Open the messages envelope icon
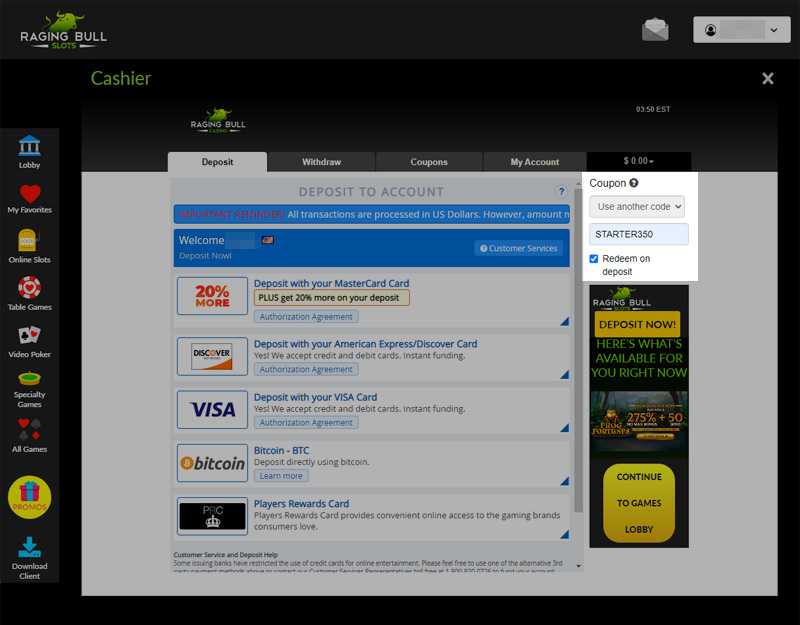The width and height of the screenshot is (800, 625). pos(655,30)
